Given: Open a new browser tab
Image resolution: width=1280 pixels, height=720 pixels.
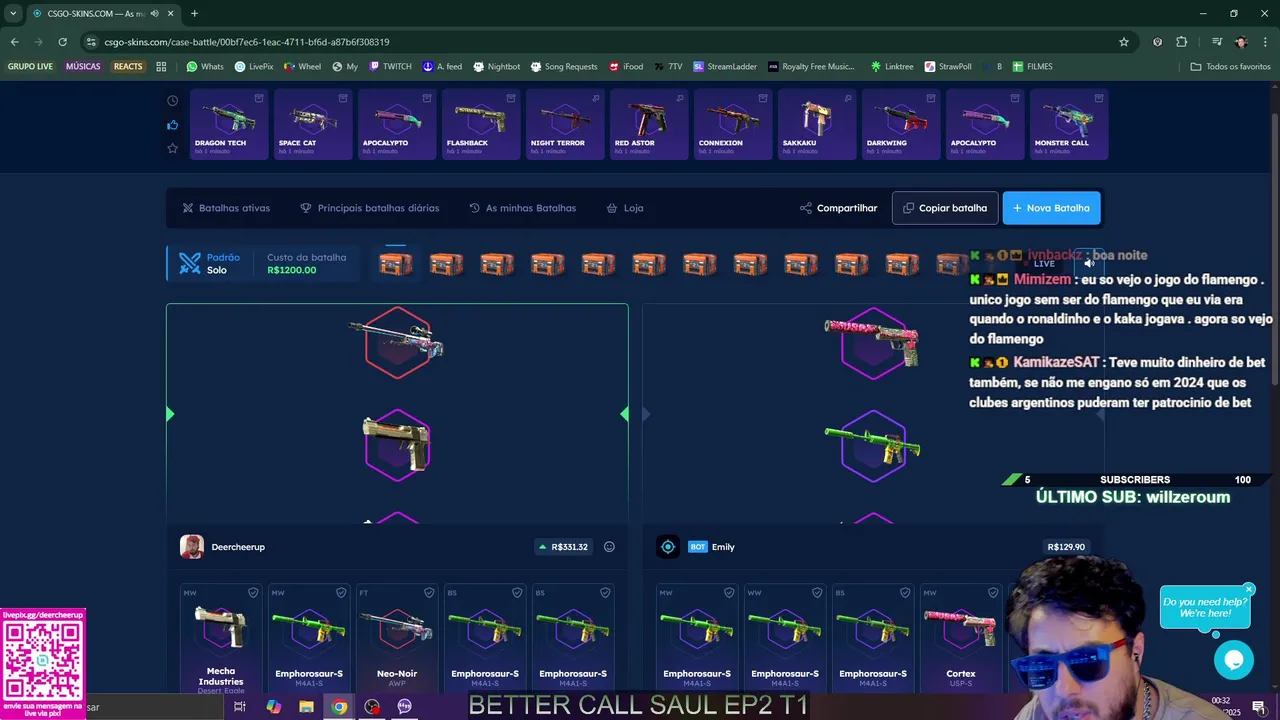Looking at the screenshot, I should pyautogui.click(x=194, y=13).
